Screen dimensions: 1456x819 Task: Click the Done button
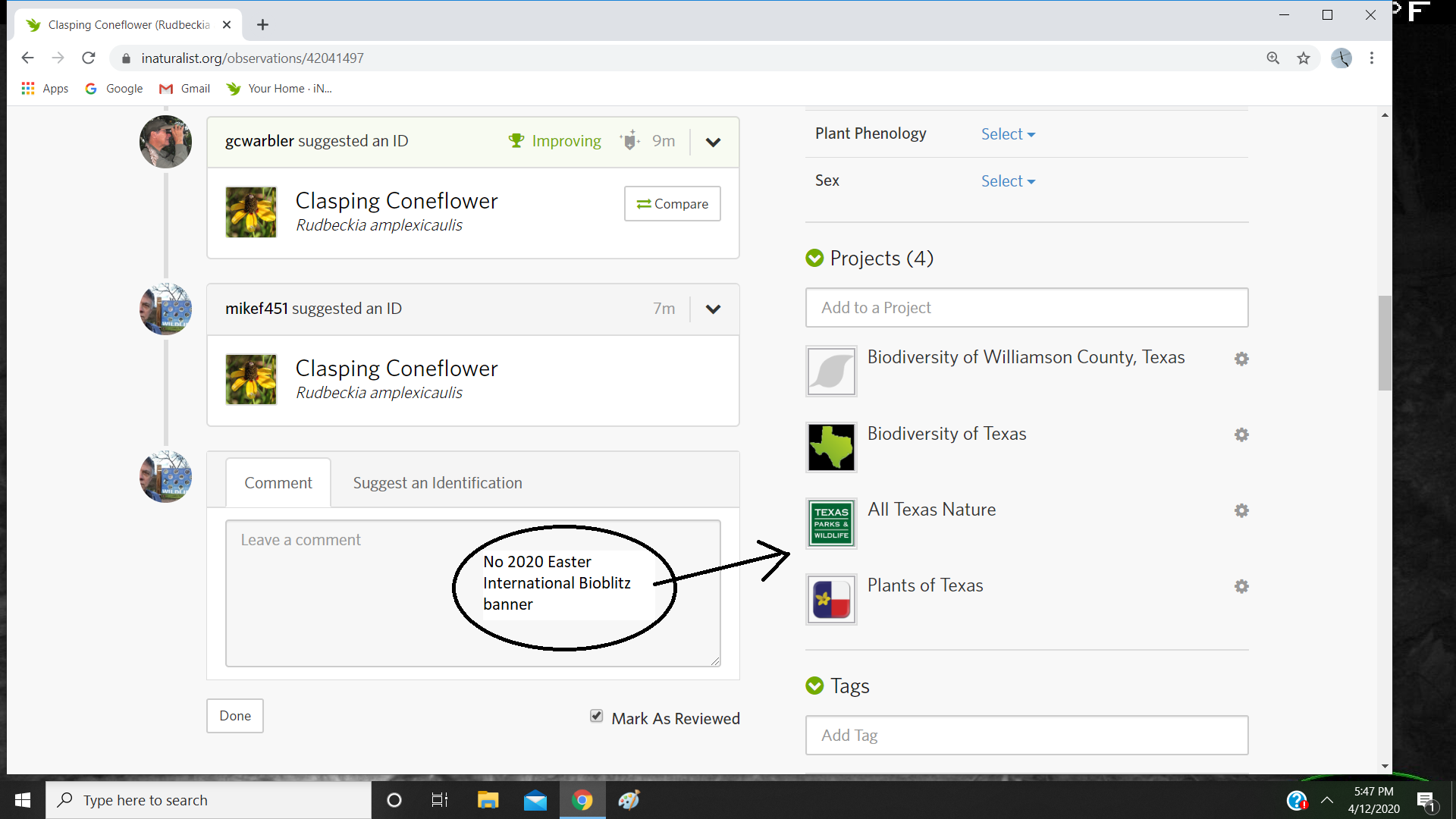235,716
